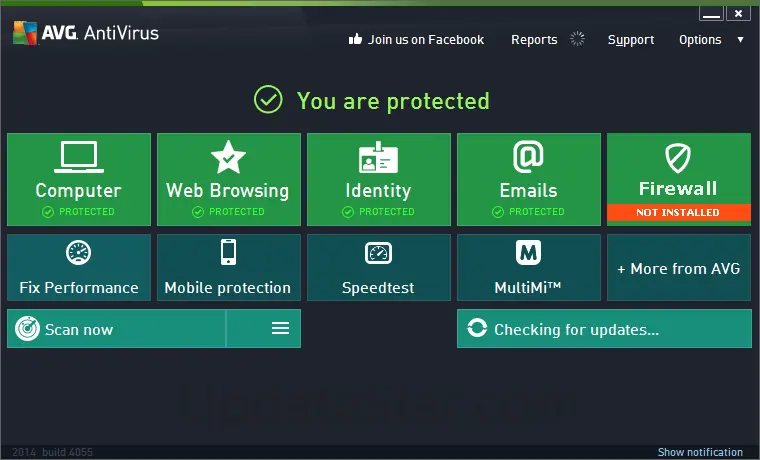Screen dimensions: 760x460
Task: Click the ID badge icon in Identity tile
Action: click(x=378, y=158)
